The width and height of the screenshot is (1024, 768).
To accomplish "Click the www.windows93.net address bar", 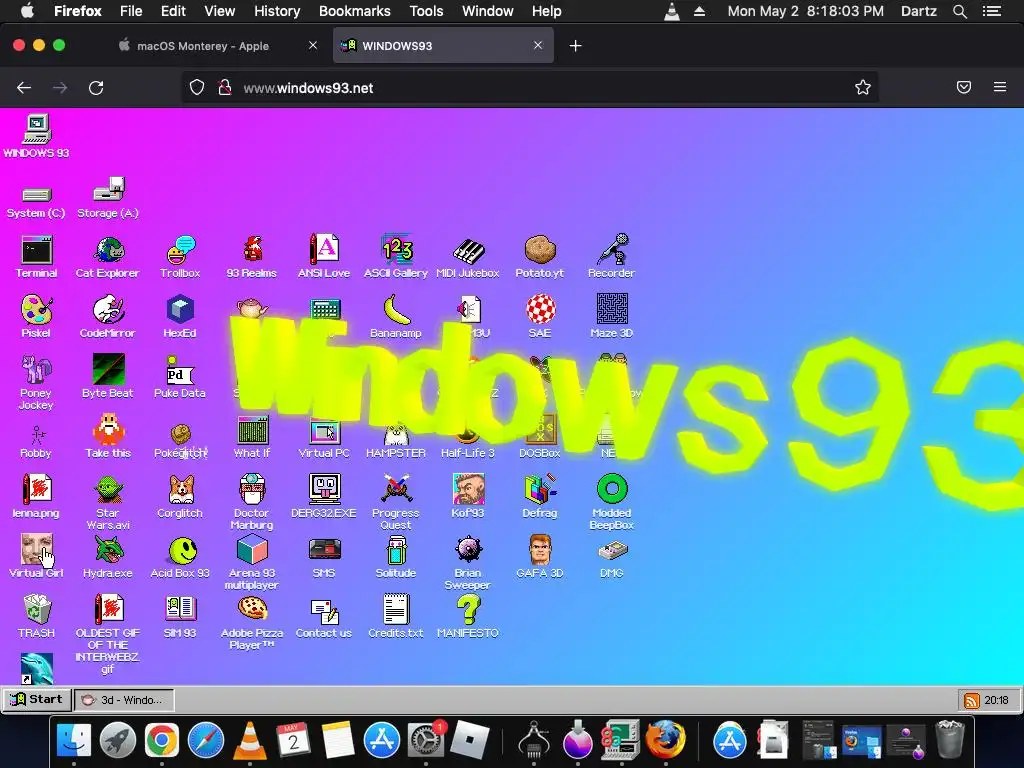I will [x=530, y=88].
